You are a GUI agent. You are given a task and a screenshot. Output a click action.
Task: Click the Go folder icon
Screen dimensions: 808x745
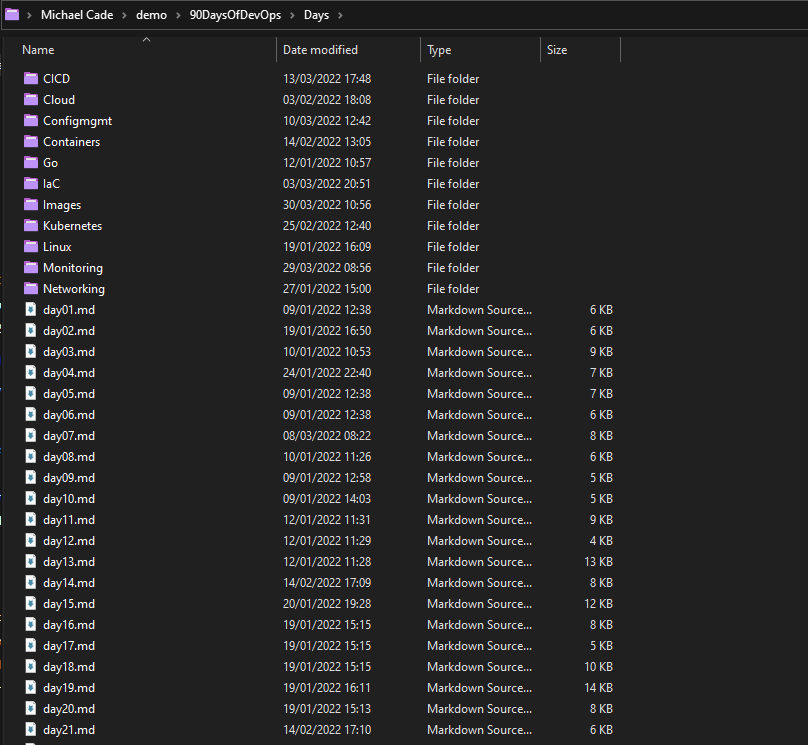pos(31,163)
